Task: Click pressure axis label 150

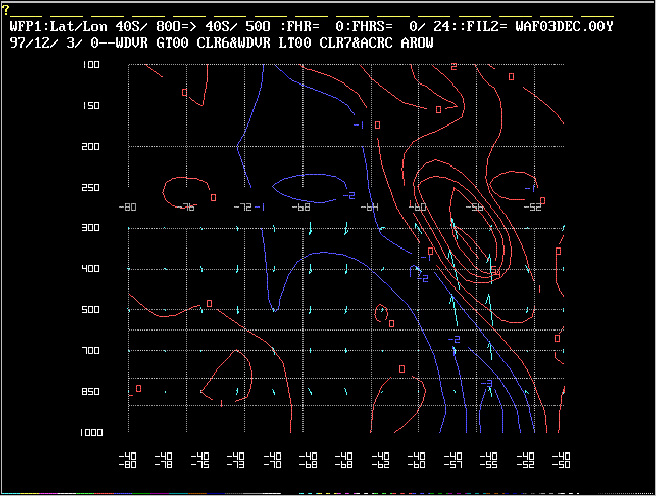Action: pyautogui.click(x=90, y=105)
